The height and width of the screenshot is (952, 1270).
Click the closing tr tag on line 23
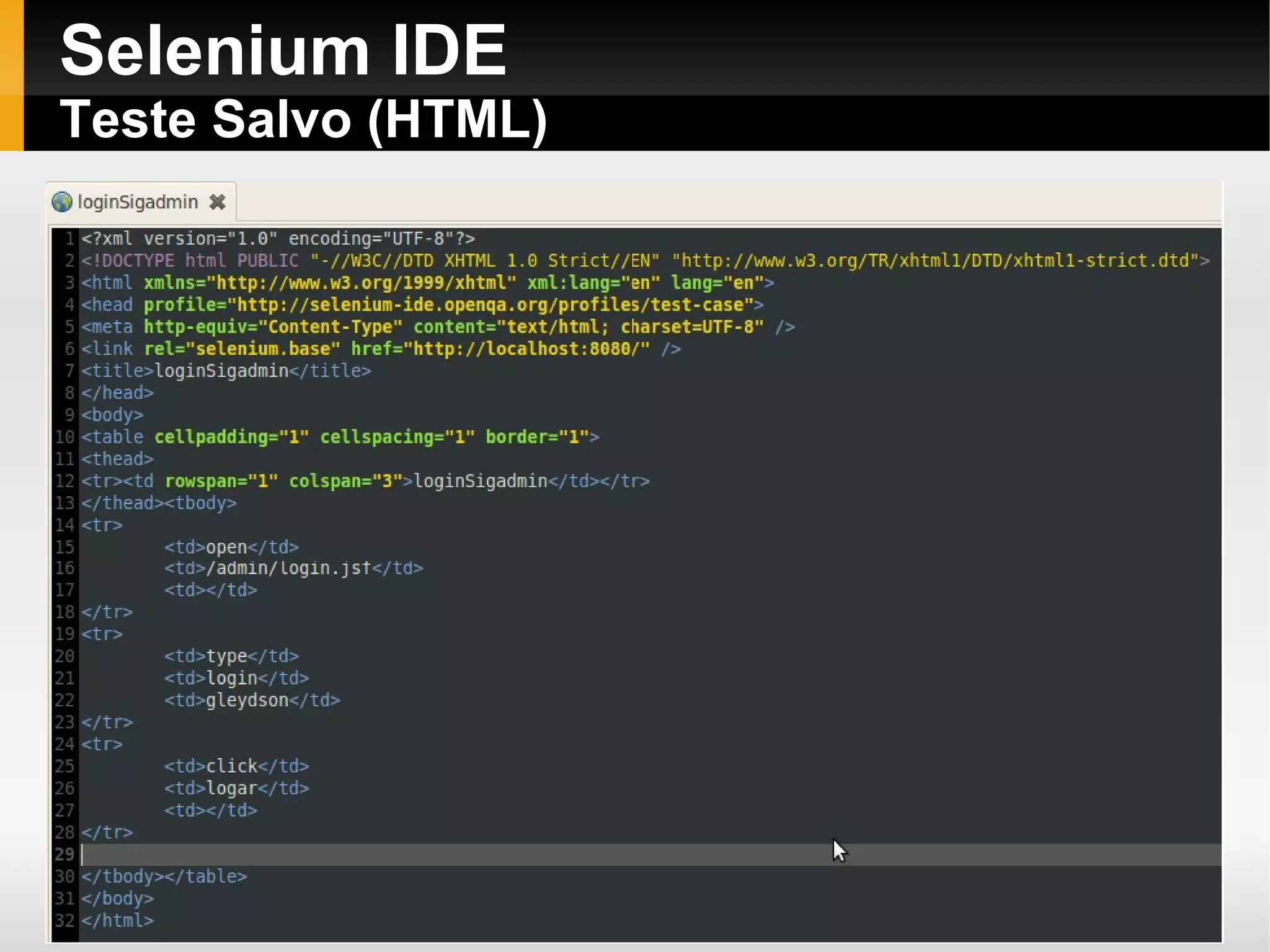point(107,723)
